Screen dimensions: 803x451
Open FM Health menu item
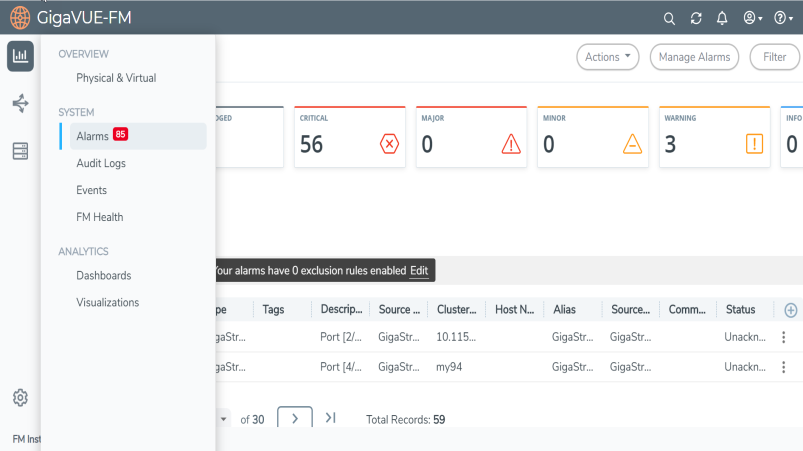100,217
